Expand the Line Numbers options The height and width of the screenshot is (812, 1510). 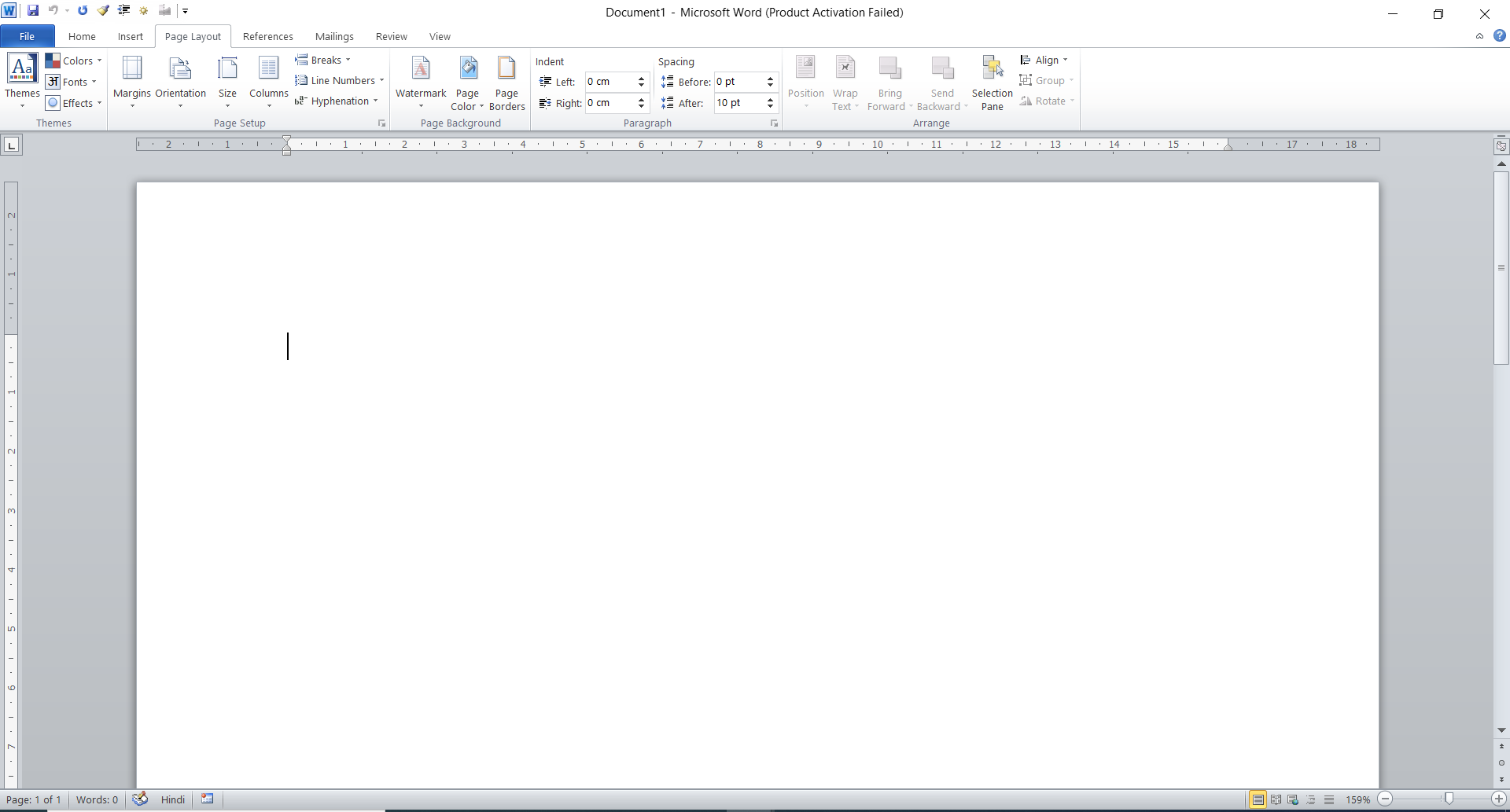pos(340,79)
